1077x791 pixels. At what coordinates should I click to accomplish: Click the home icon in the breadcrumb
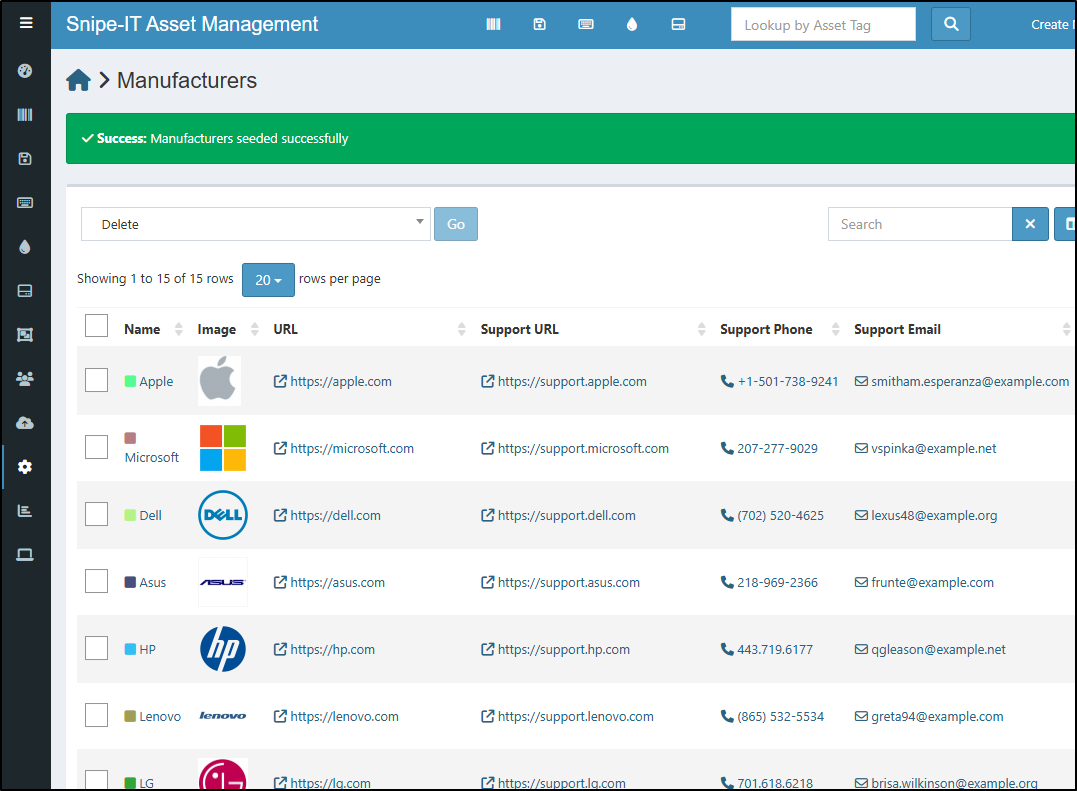(79, 81)
